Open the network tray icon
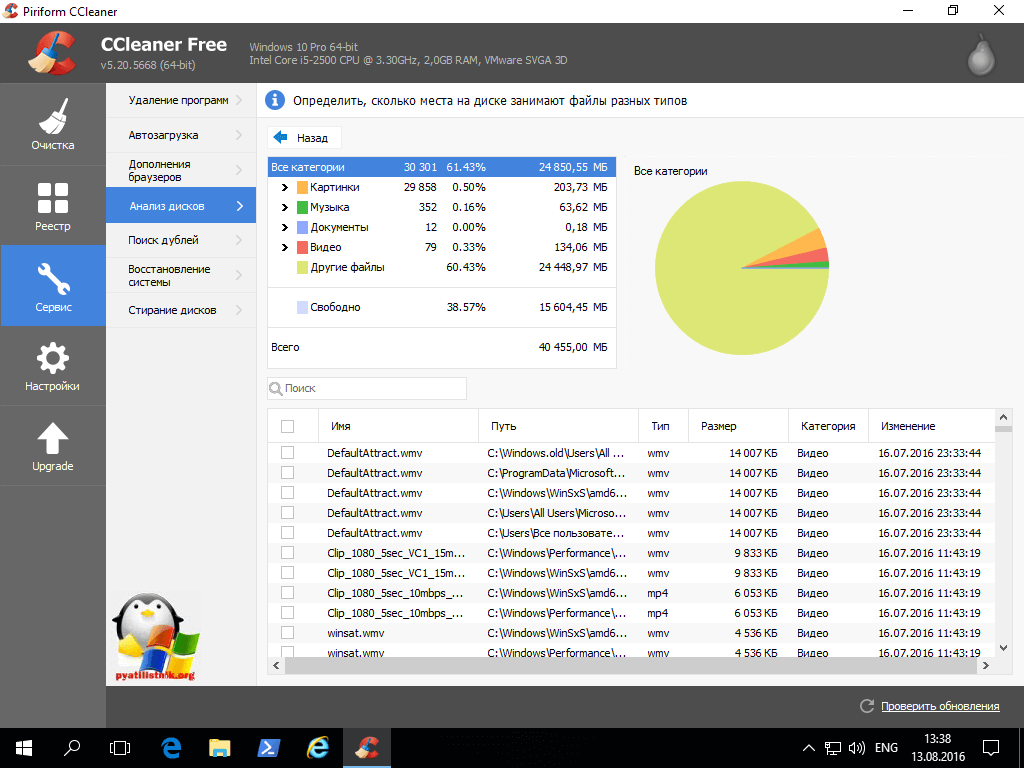The image size is (1024, 768). click(x=833, y=748)
